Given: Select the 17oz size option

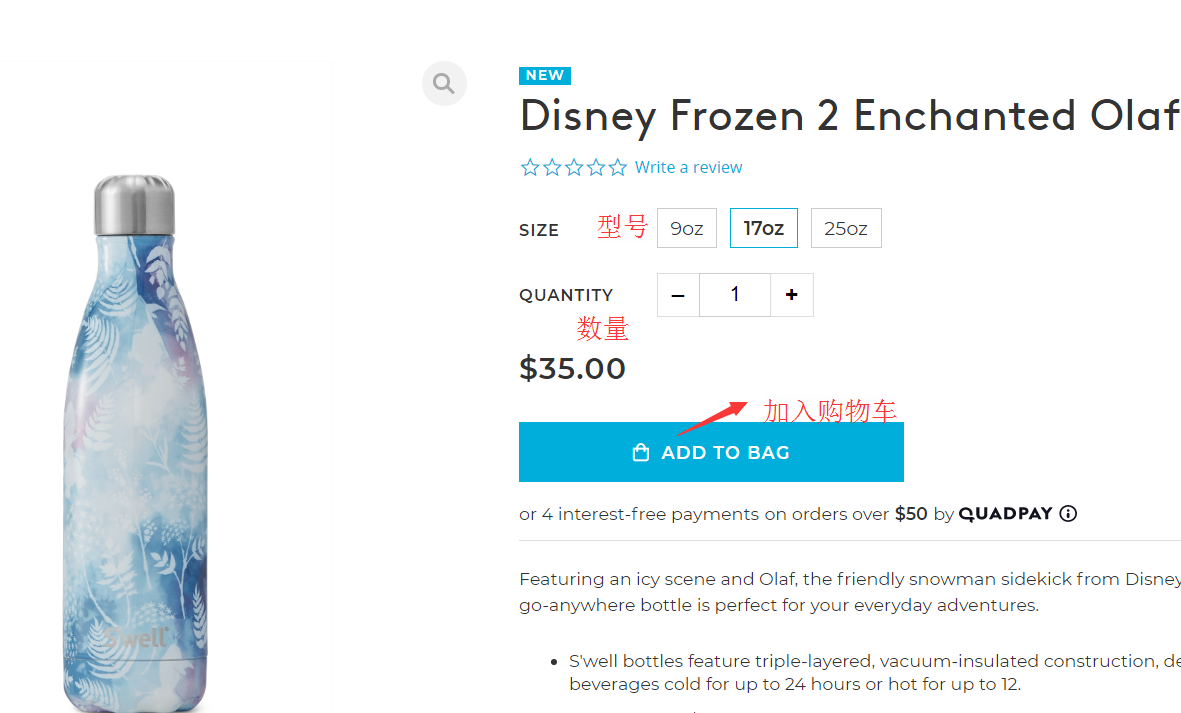Looking at the screenshot, I should (x=764, y=228).
